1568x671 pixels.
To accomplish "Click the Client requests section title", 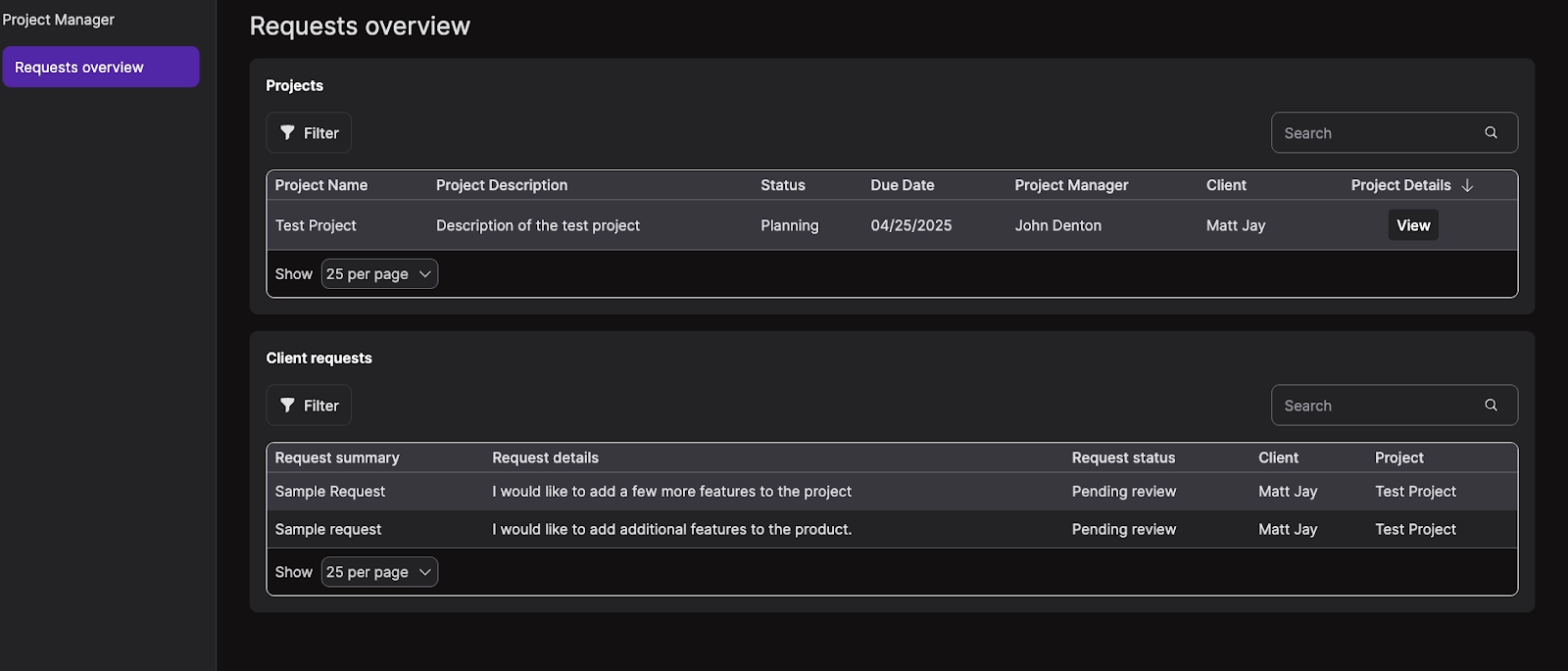I will coord(319,358).
